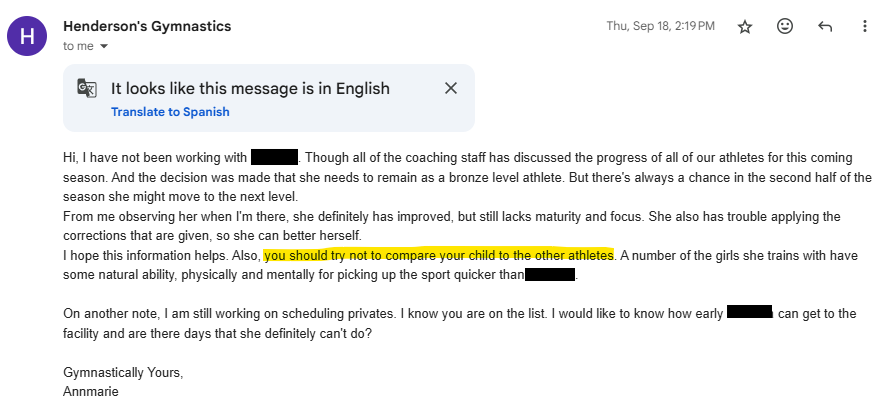Click the "scheduling privates" sentence
Image resolution: width=891 pixels, height=413 pixels.
tap(250, 313)
